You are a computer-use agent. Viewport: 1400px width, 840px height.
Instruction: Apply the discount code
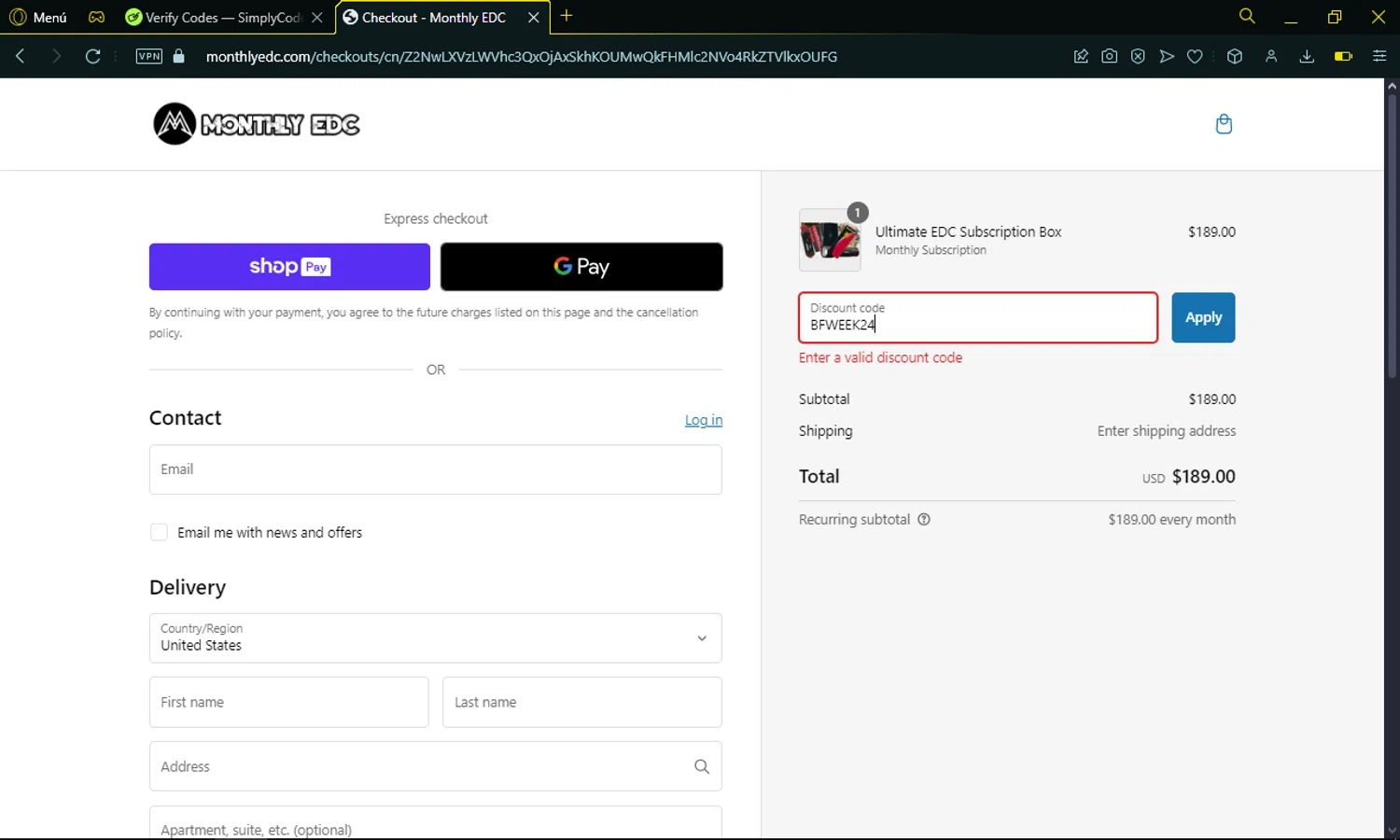tap(1203, 317)
